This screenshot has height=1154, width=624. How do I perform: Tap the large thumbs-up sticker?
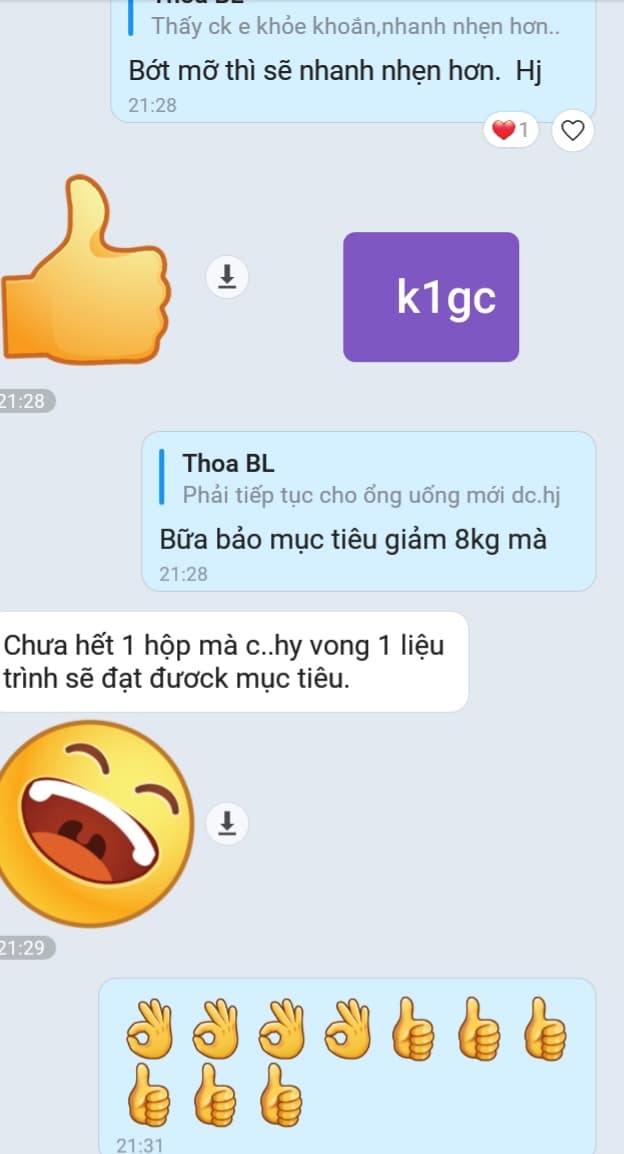pos(85,271)
